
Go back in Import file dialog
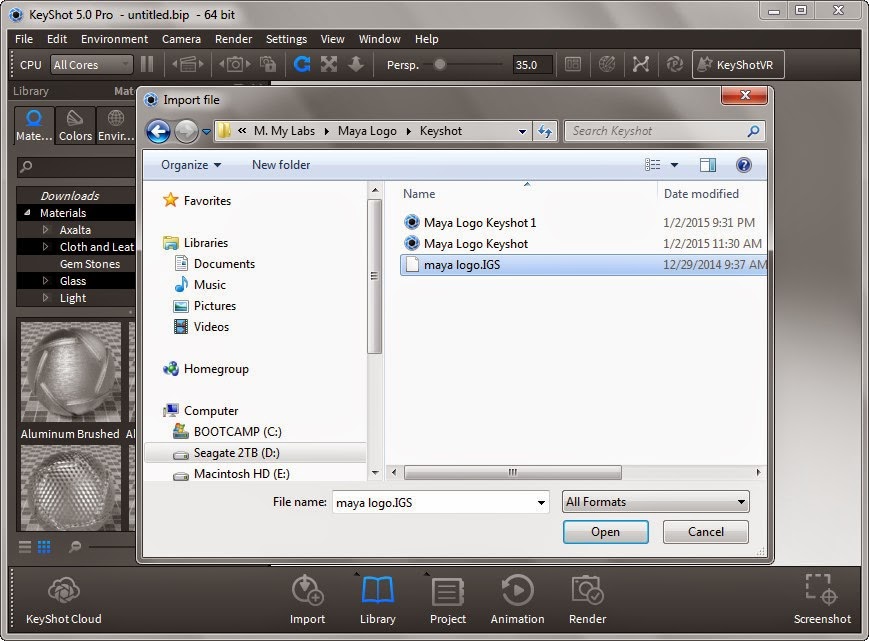159,131
